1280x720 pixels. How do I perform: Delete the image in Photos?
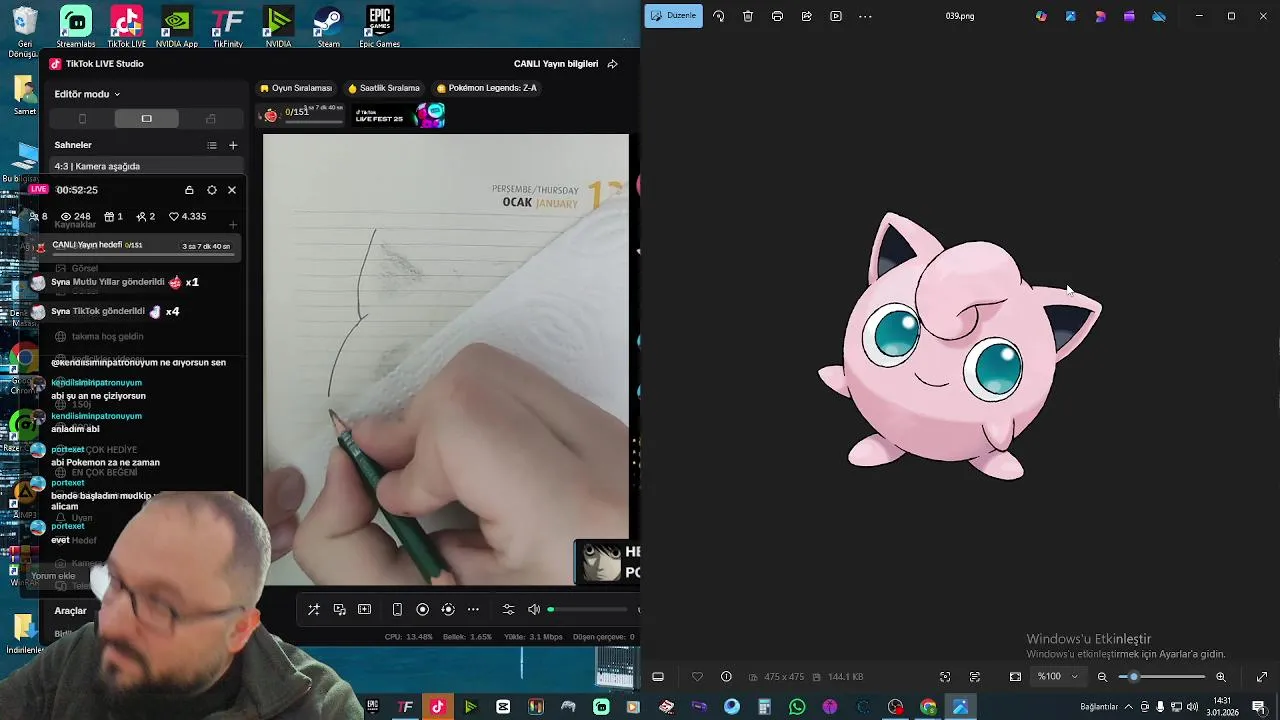click(748, 16)
